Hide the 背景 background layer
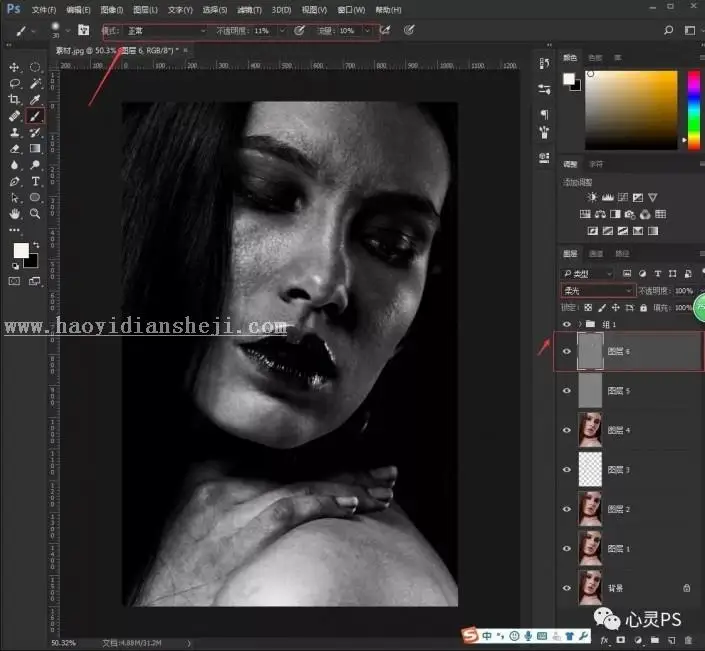Viewport: 705px width, 651px height. [x=567, y=588]
